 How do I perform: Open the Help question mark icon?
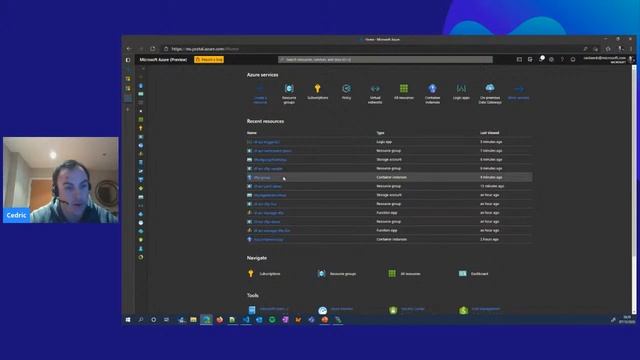(x=562, y=60)
